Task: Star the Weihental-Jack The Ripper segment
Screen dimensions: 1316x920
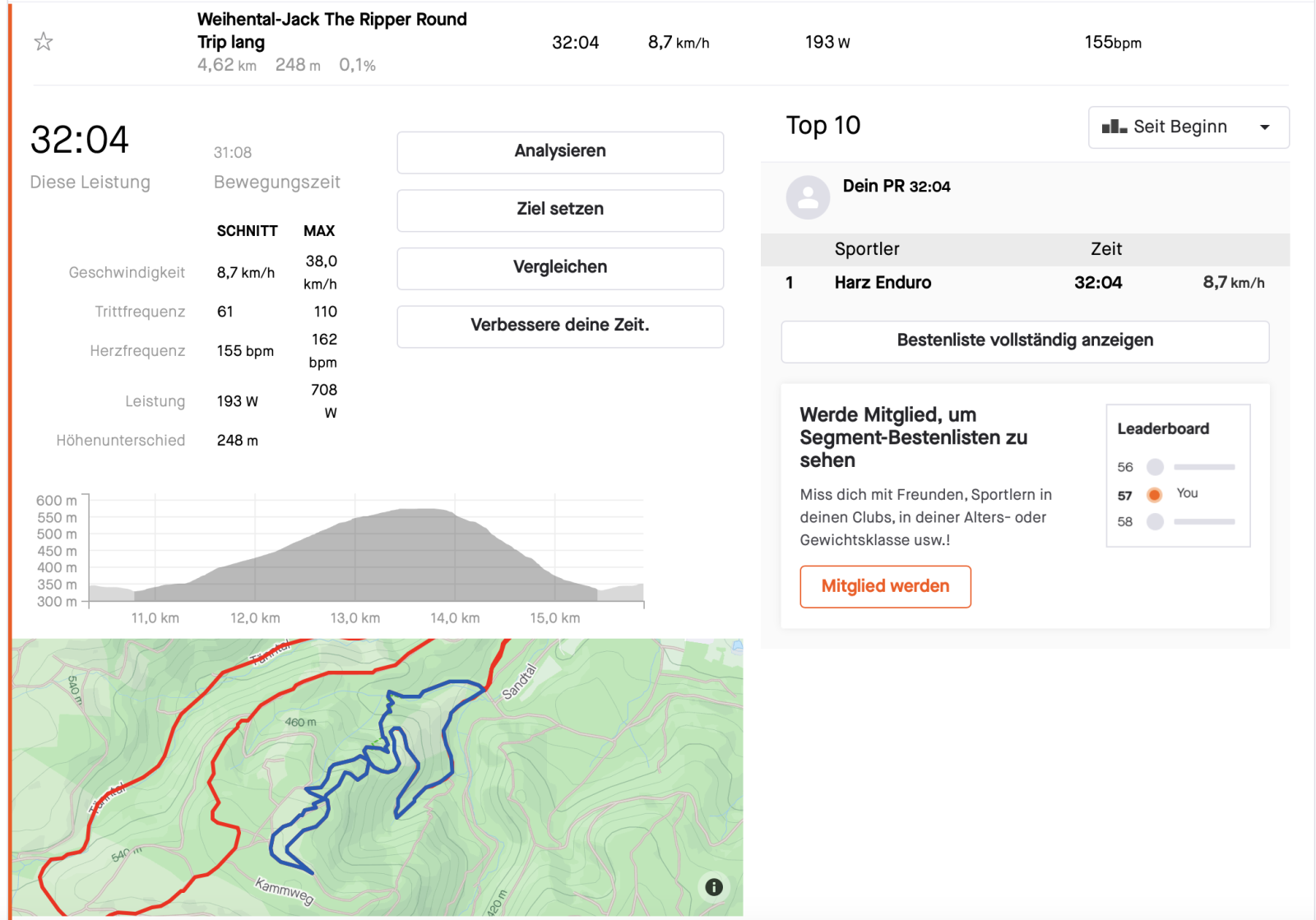Action: (44, 42)
